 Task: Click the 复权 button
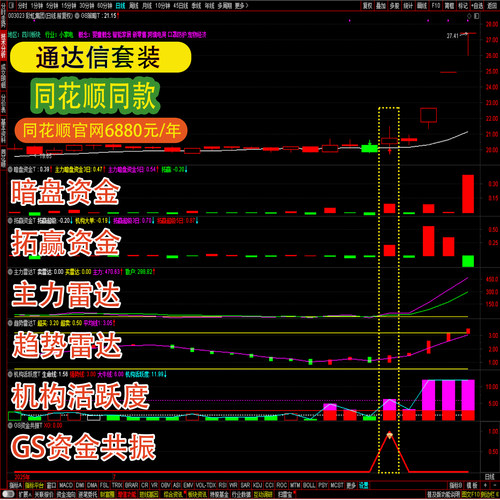(367, 6)
